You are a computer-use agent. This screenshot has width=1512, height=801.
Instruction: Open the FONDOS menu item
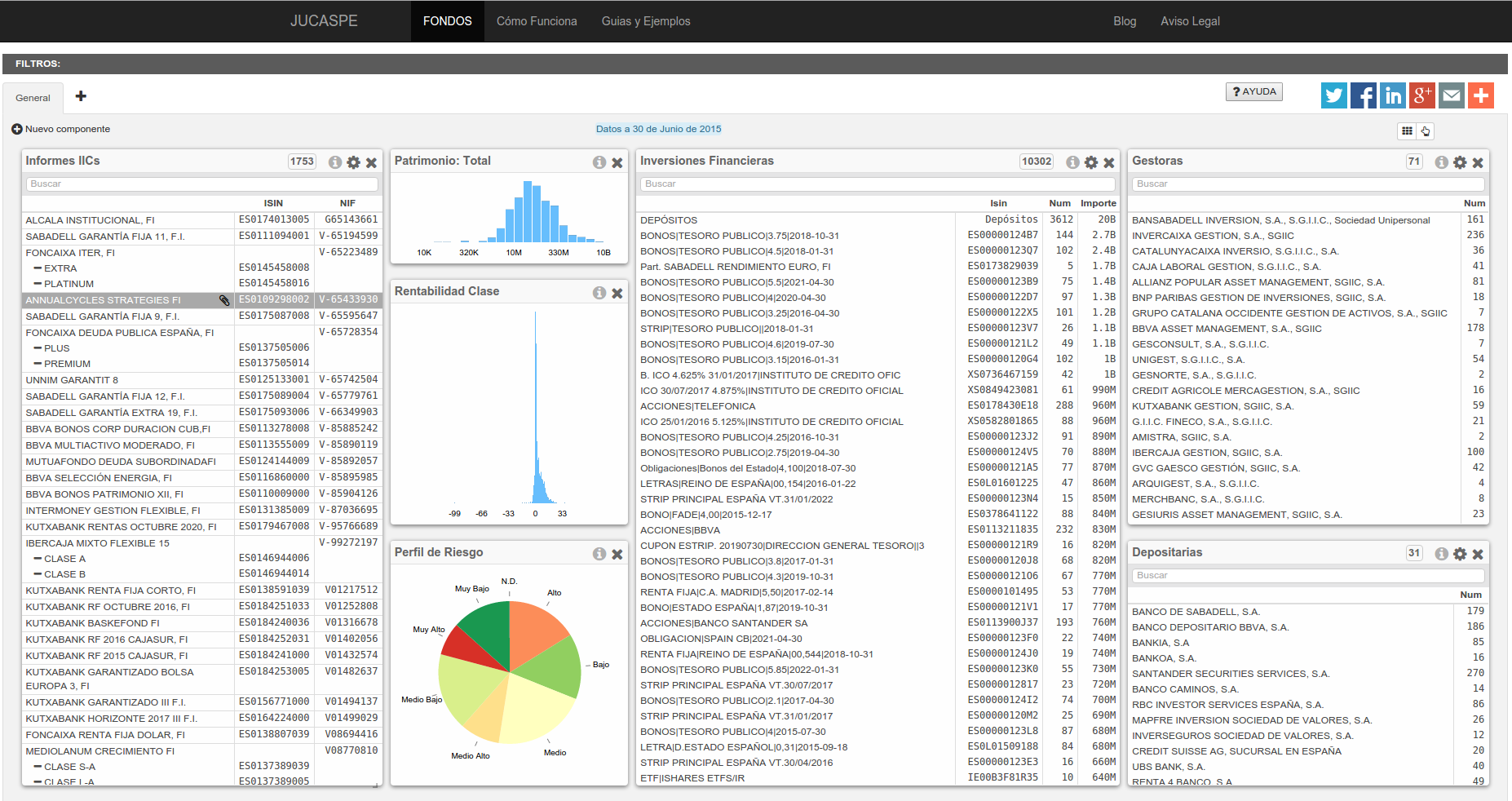pyautogui.click(x=447, y=21)
